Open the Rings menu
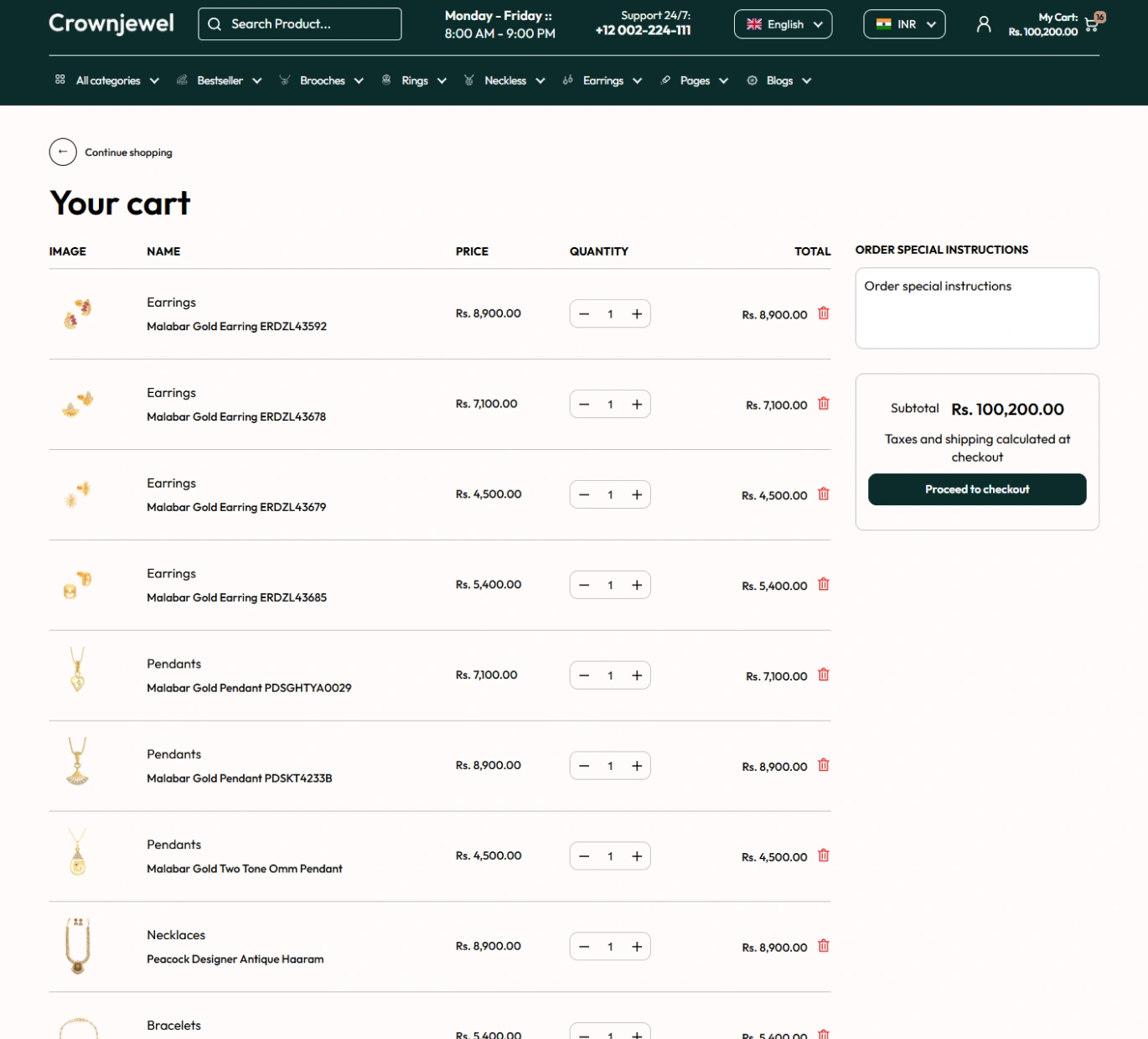 (414, 80)
